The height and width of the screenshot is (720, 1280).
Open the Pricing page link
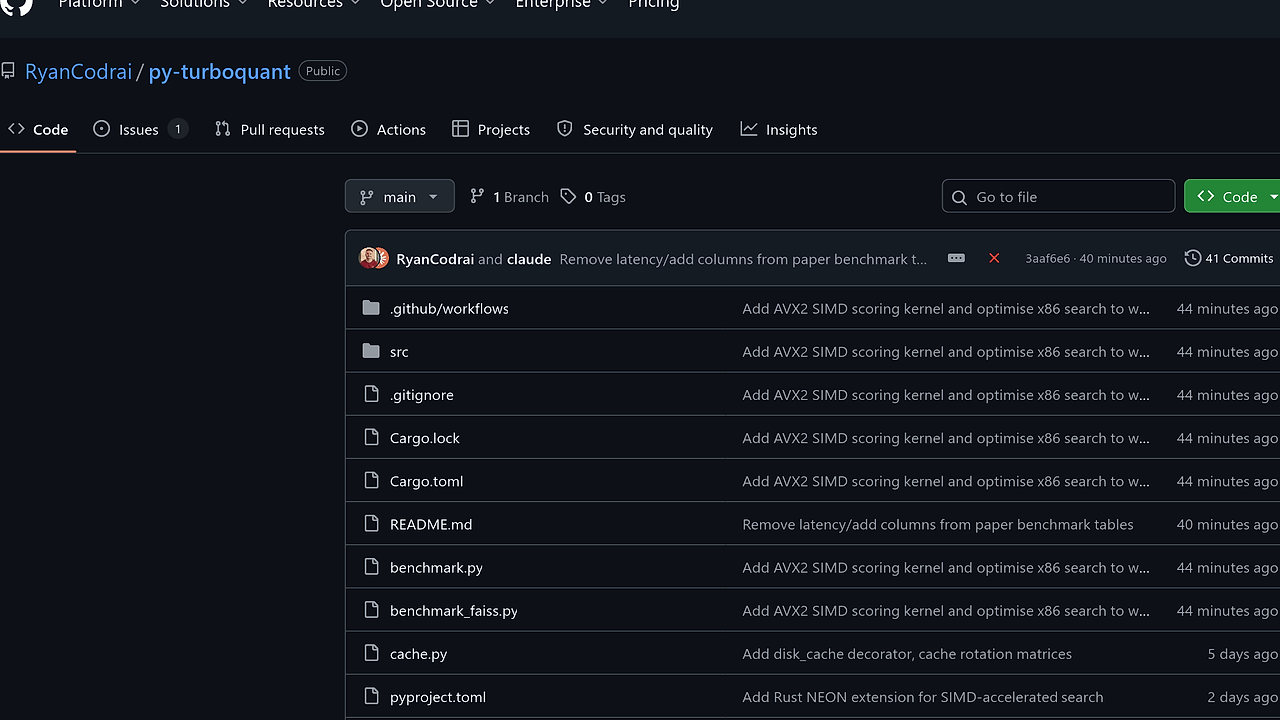(654, 4)
